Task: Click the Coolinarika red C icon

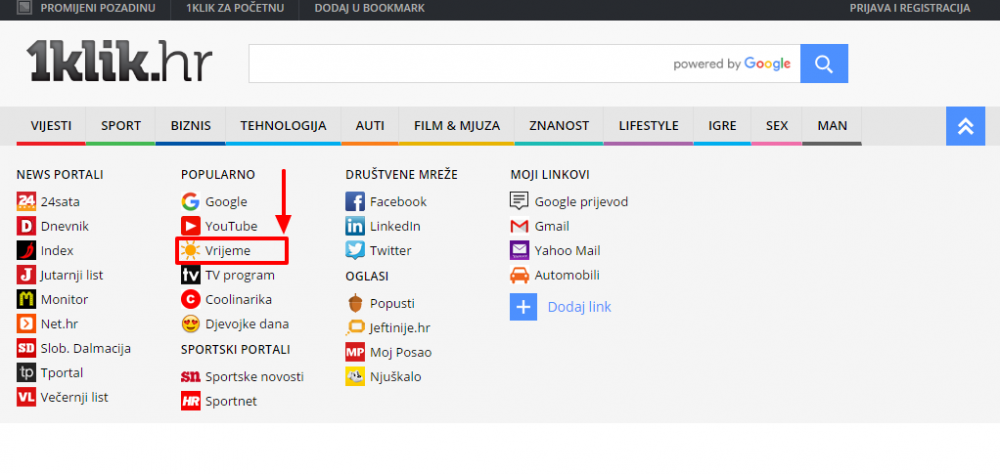Action: 191,299
